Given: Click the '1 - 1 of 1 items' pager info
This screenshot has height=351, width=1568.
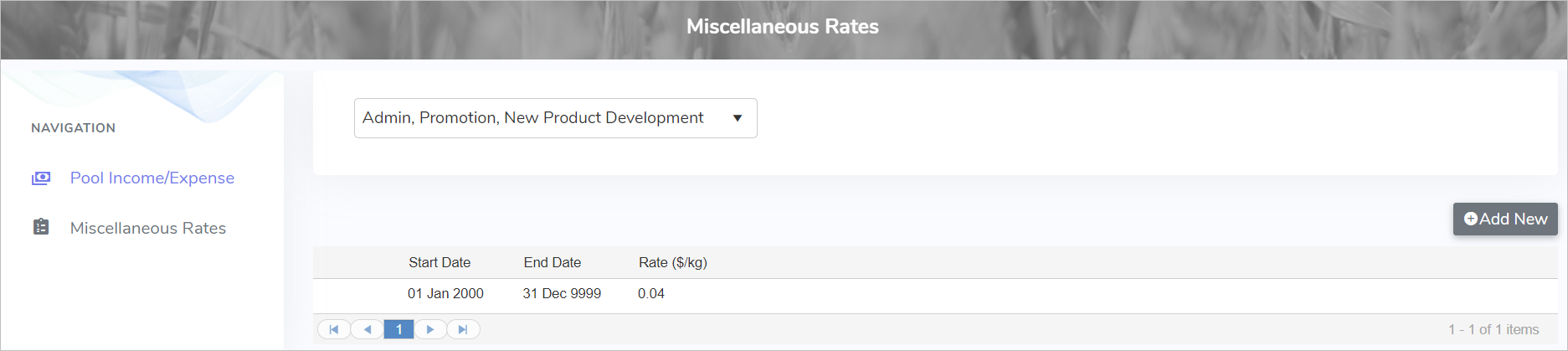Looking at the screenshot, I should (1493, 329).
